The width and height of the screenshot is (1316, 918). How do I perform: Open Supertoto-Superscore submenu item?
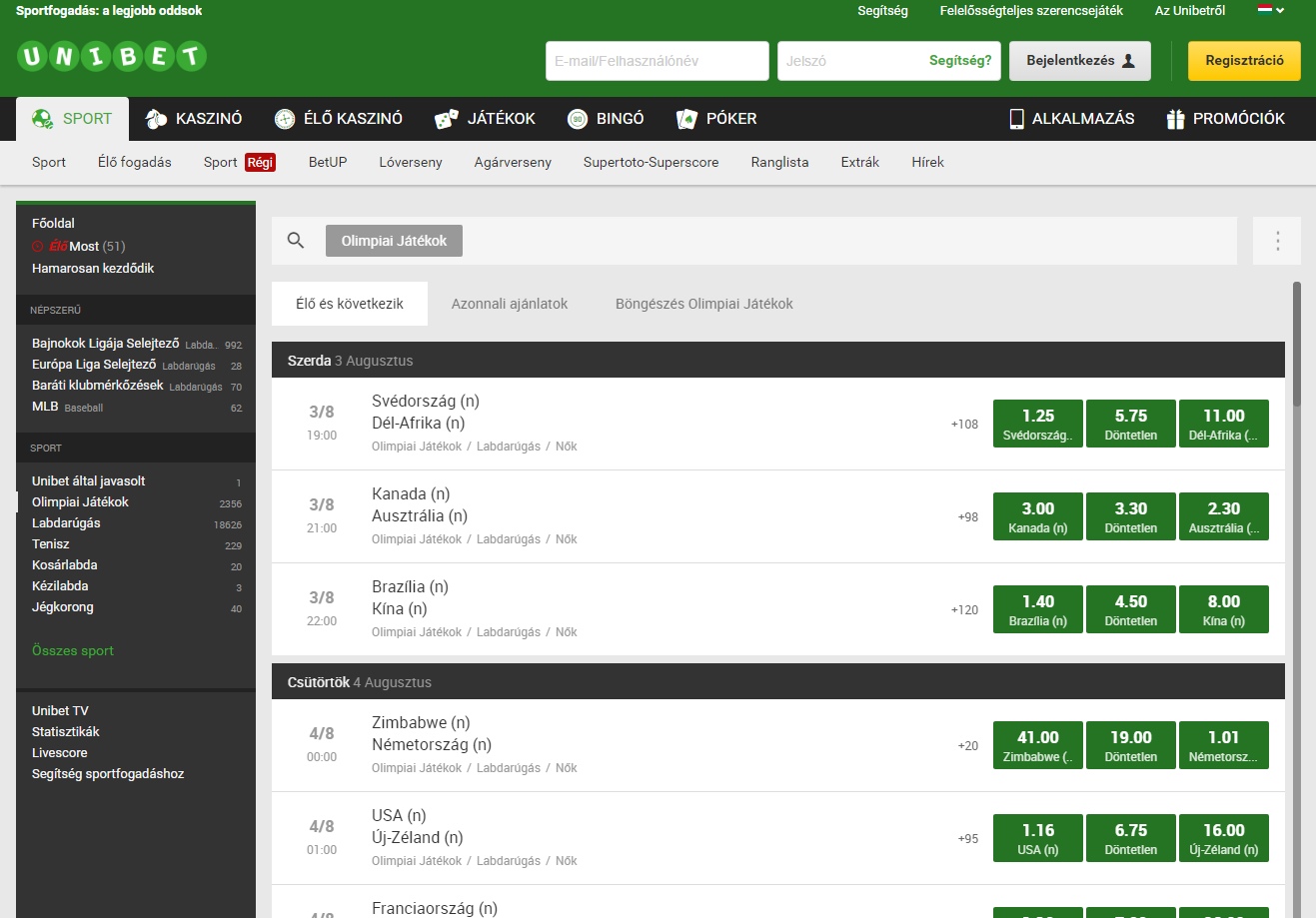click(x=651, y=162)
